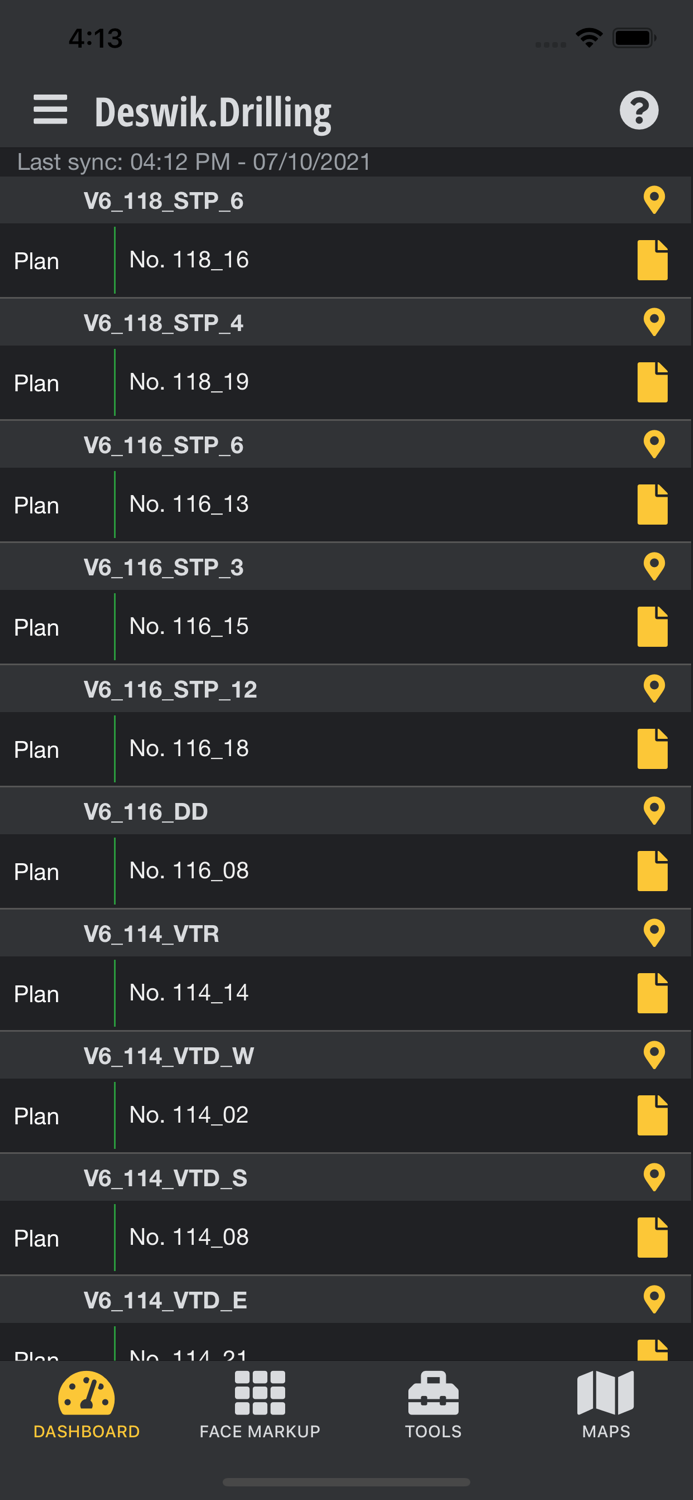The width and height of the screenshot is (693, 1500).
Task: Tap location pin for V6_114_VTR
Action: point(654,932)
